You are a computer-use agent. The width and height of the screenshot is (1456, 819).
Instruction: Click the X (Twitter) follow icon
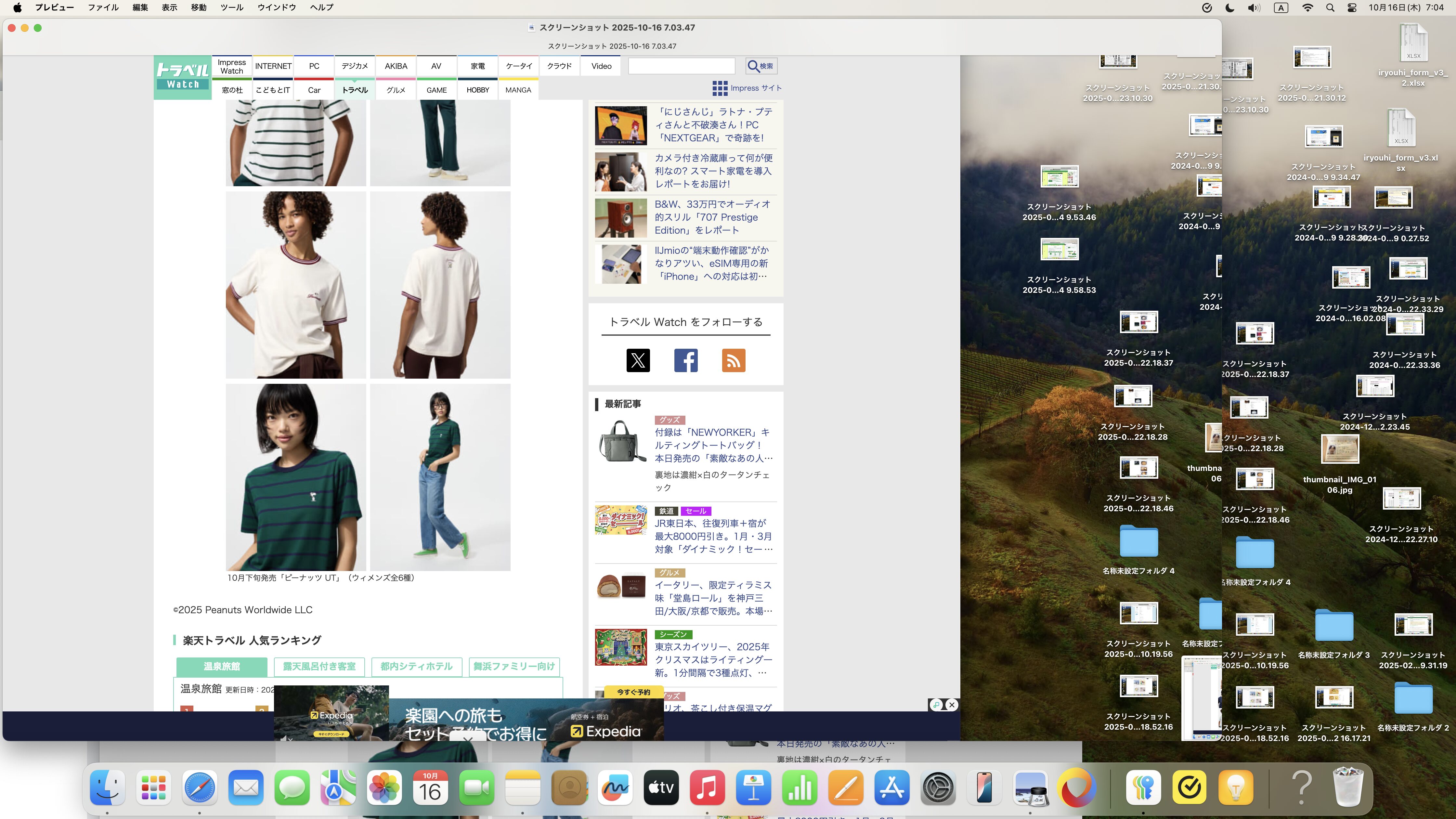(638, 360)
